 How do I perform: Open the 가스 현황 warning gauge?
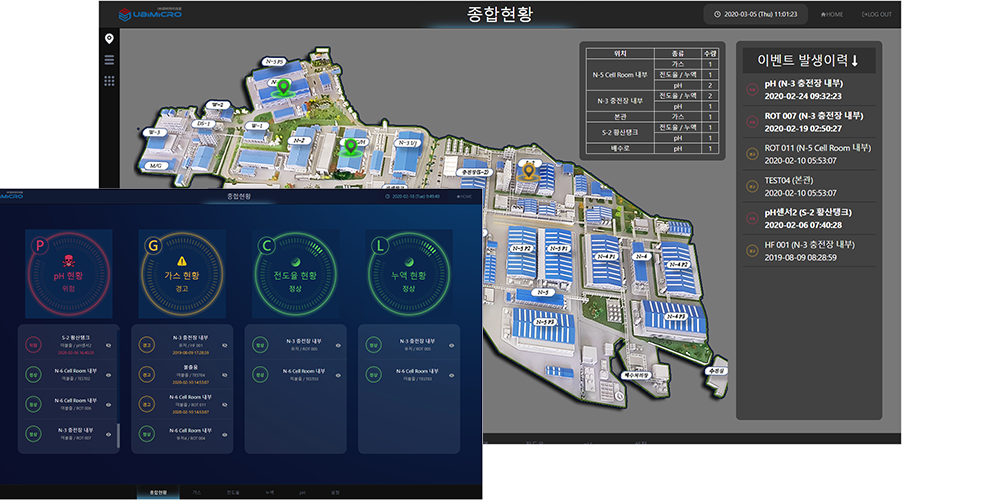pyautogui.click(x=182, y=271)
